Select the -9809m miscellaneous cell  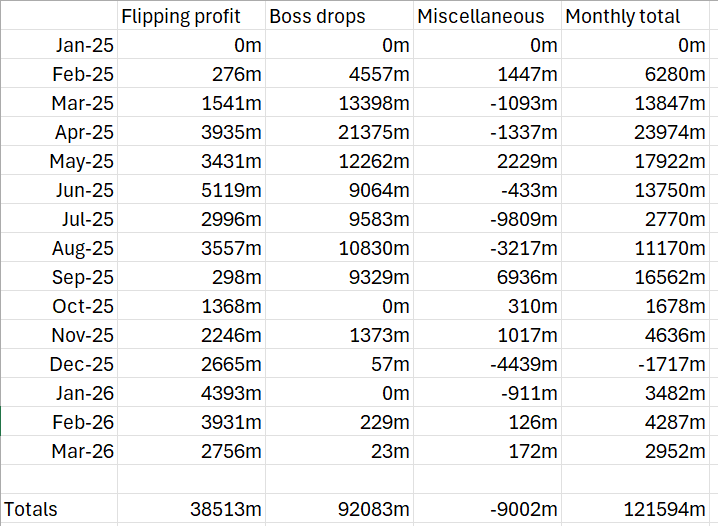[487, 219]
